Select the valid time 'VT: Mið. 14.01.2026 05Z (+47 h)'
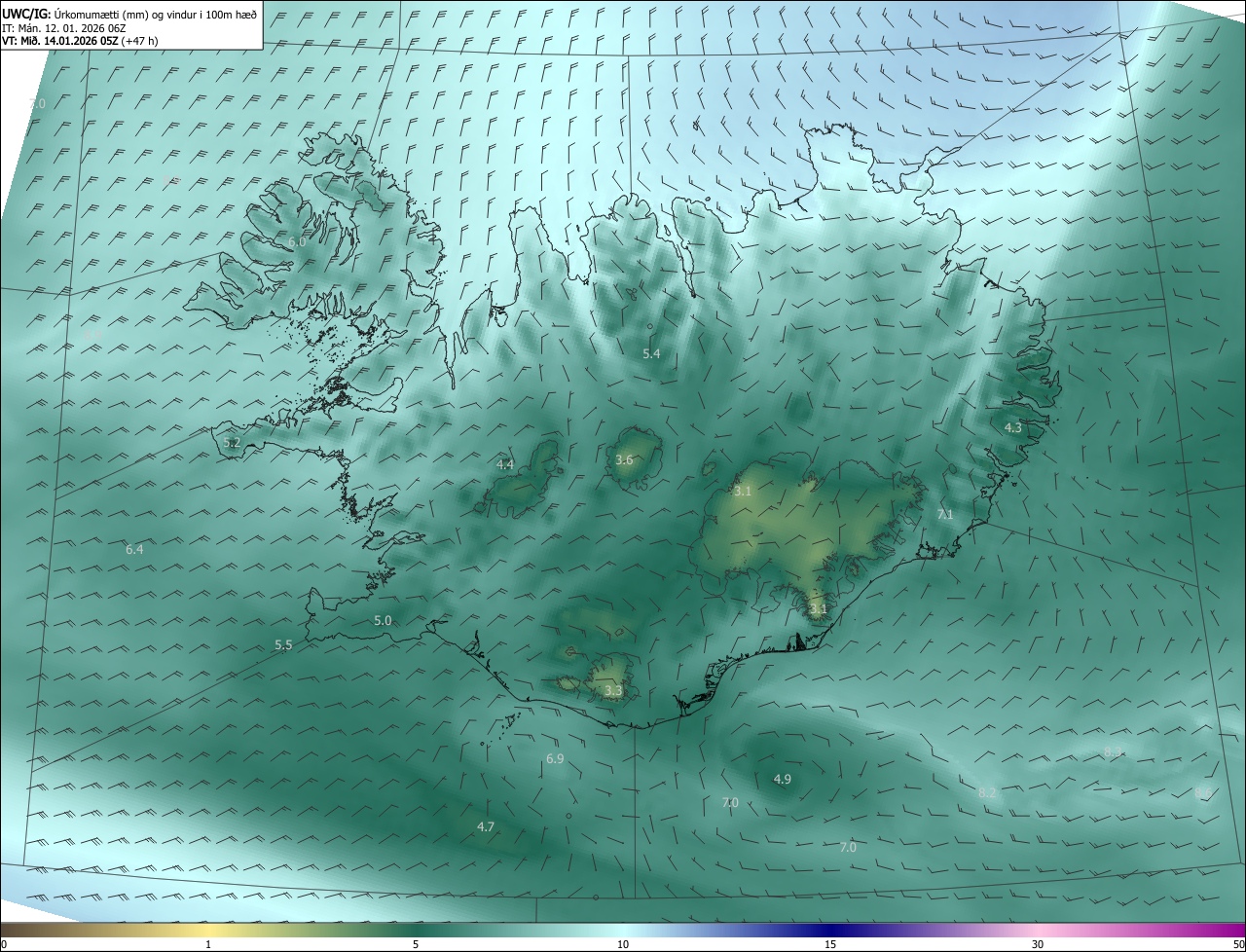The width and height of the screenshot is (1246, 952). [x=80, y=40]
